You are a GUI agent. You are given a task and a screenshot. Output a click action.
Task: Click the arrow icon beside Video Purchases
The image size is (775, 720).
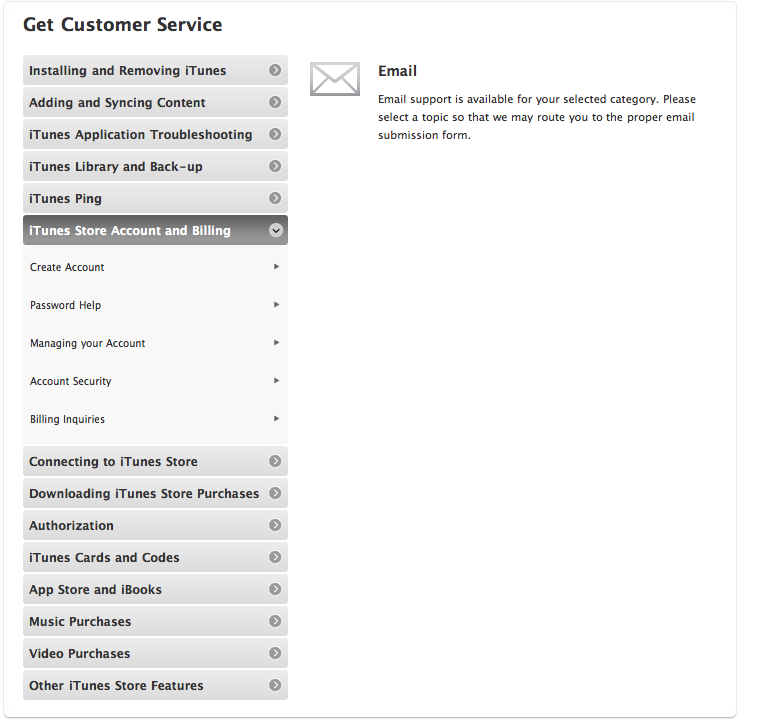coord(275,654)
